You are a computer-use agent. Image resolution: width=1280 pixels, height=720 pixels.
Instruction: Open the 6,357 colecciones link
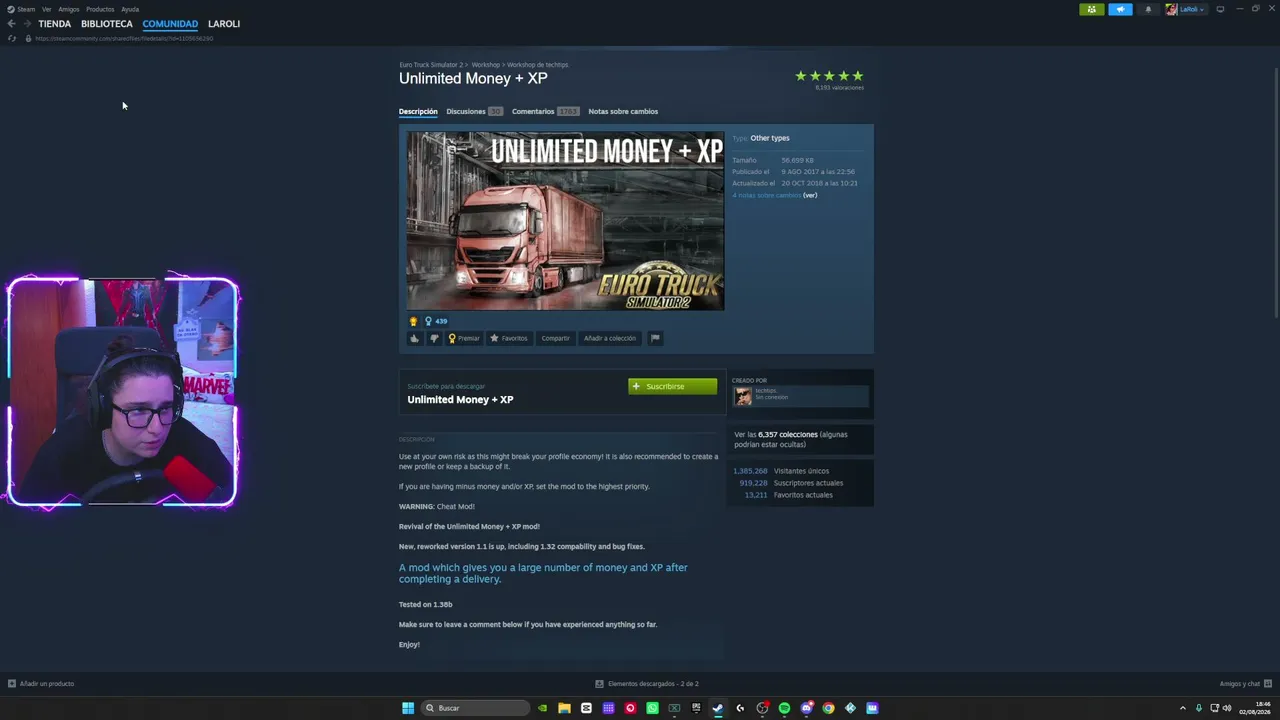(788, 435)
